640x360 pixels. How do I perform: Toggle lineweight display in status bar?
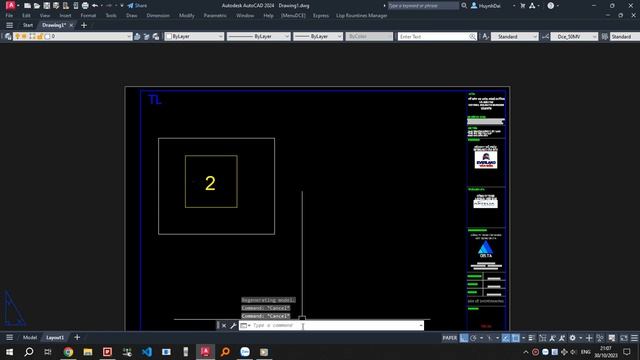pyautogui.click(x=531, y=338)
